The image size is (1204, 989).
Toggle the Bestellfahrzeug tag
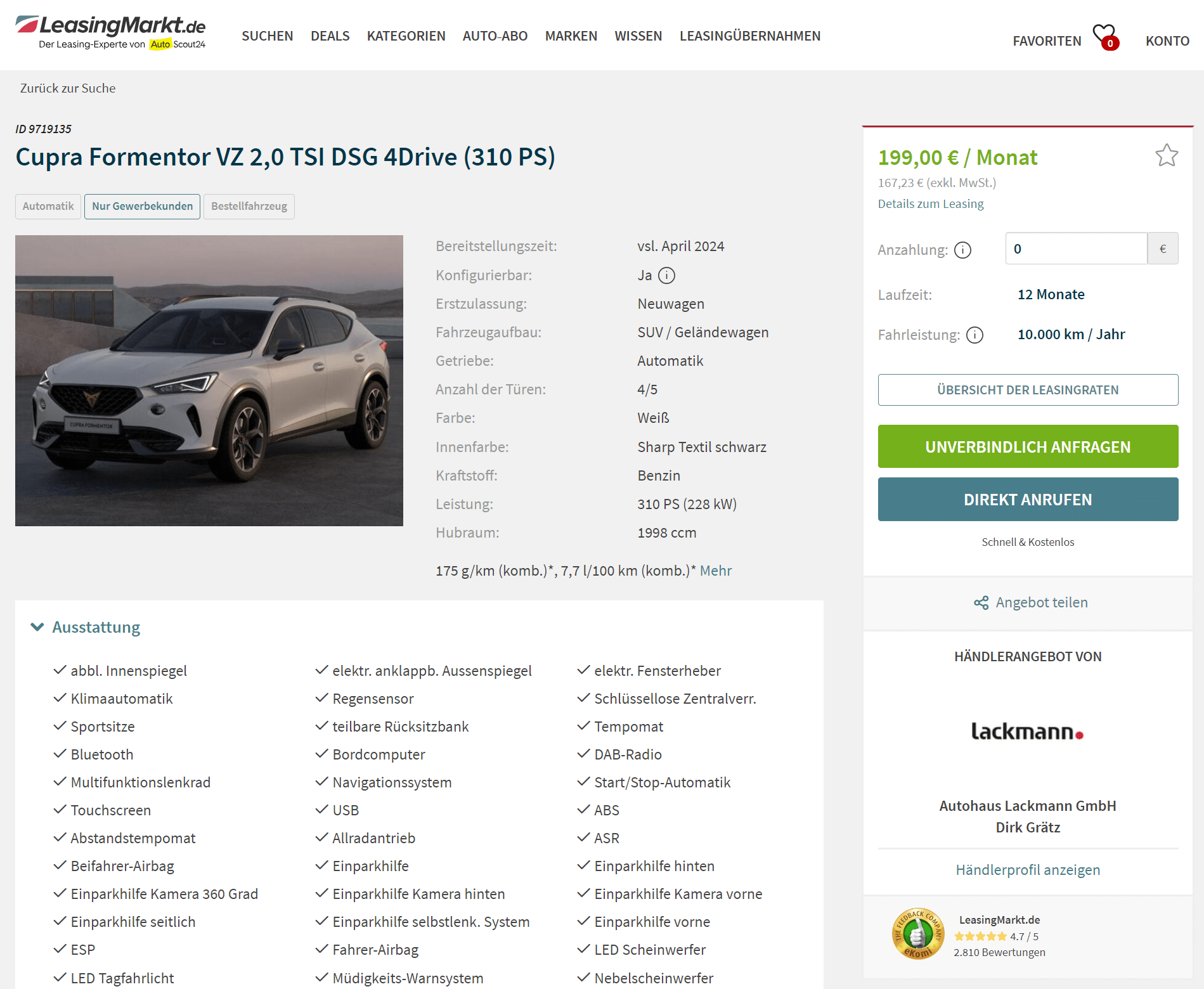(x=249, y=207)
